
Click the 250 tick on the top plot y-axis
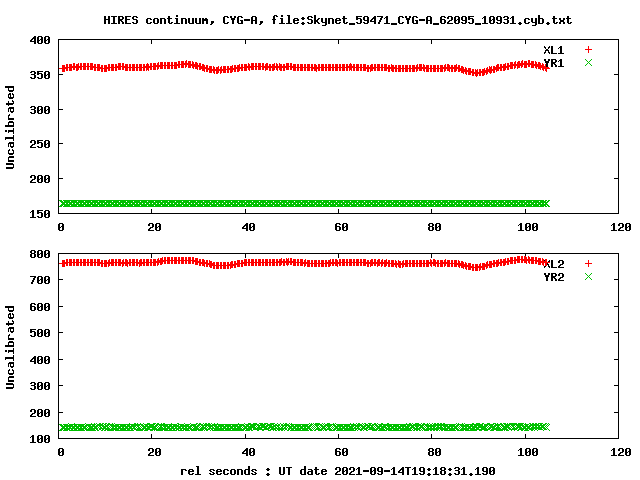pyautogui.click(x=40, y=144)
